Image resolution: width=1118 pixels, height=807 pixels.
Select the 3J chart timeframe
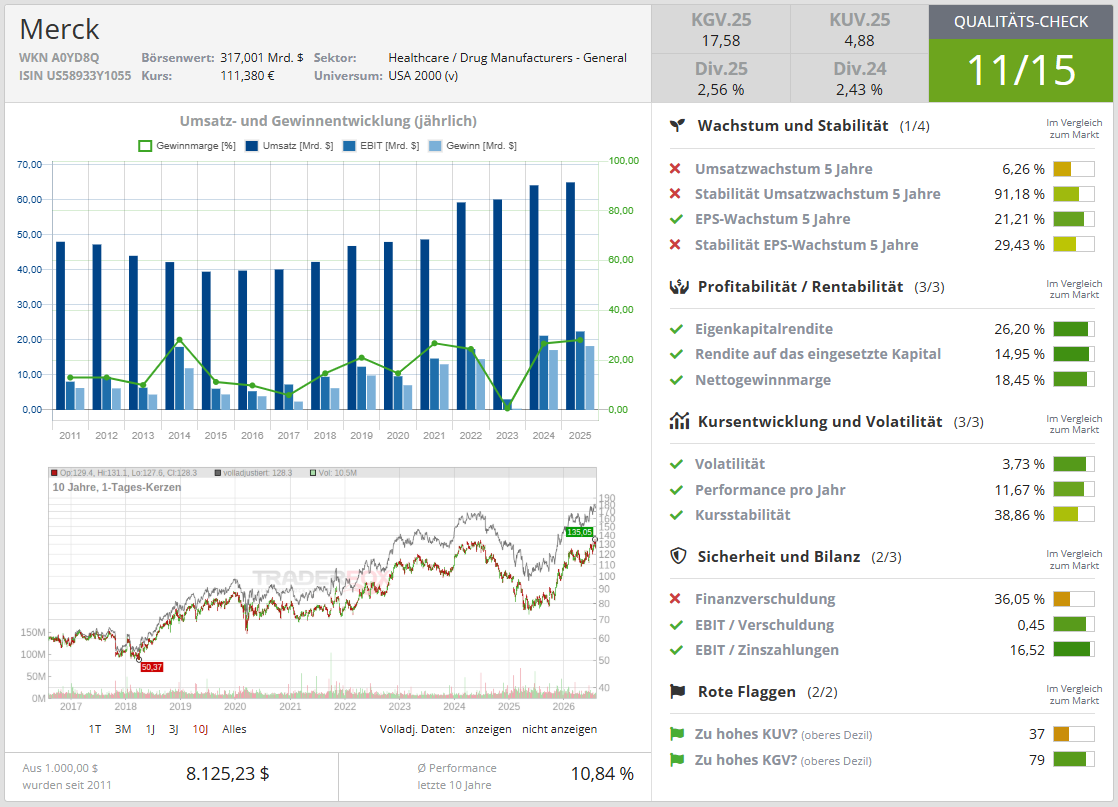tap(173, 729)
